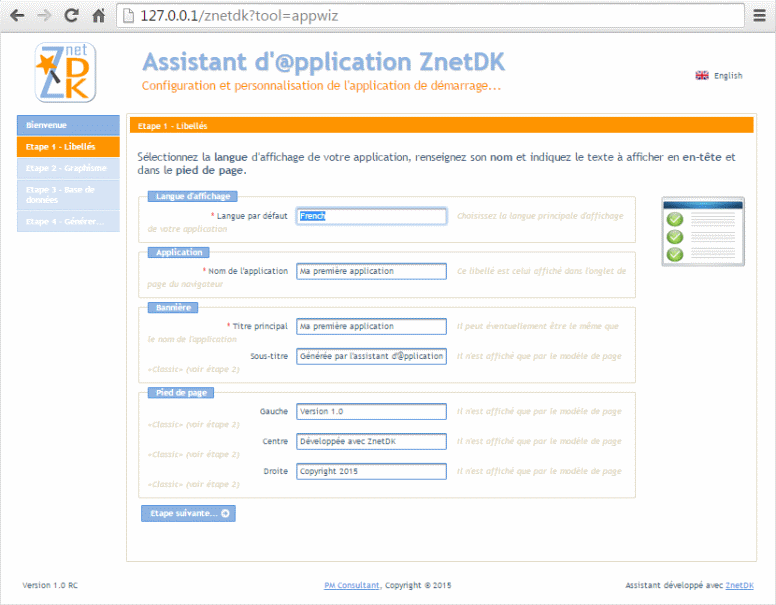Click the 'Pied de page' section label
The width and height of the screenshot is (776, 605).
pyautogui.click(x=181, y=393)
